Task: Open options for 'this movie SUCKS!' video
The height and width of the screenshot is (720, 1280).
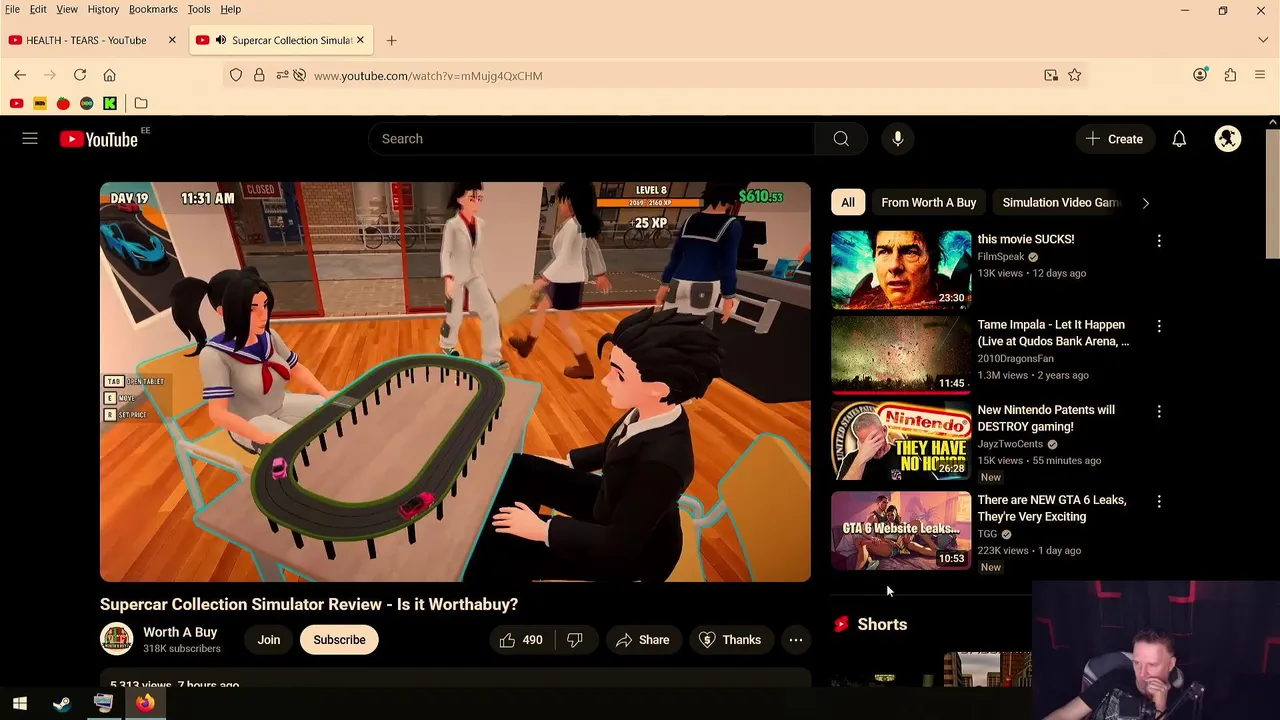Action: pyautogui.click(x=1159, y=241)
